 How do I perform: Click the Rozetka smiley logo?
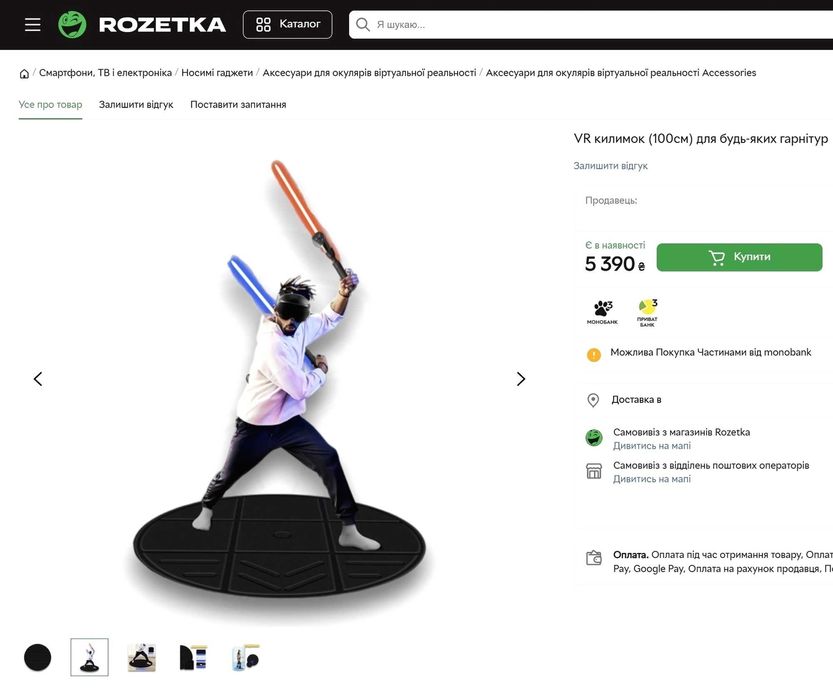click(72, 24)
